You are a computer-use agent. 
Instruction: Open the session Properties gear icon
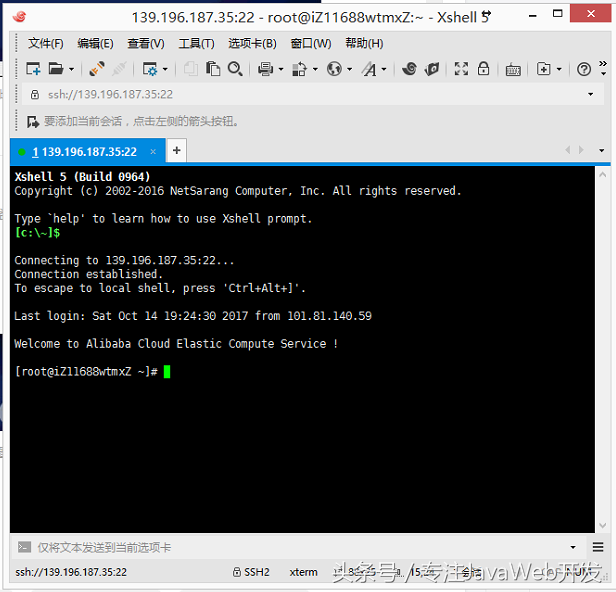point(150,69)
